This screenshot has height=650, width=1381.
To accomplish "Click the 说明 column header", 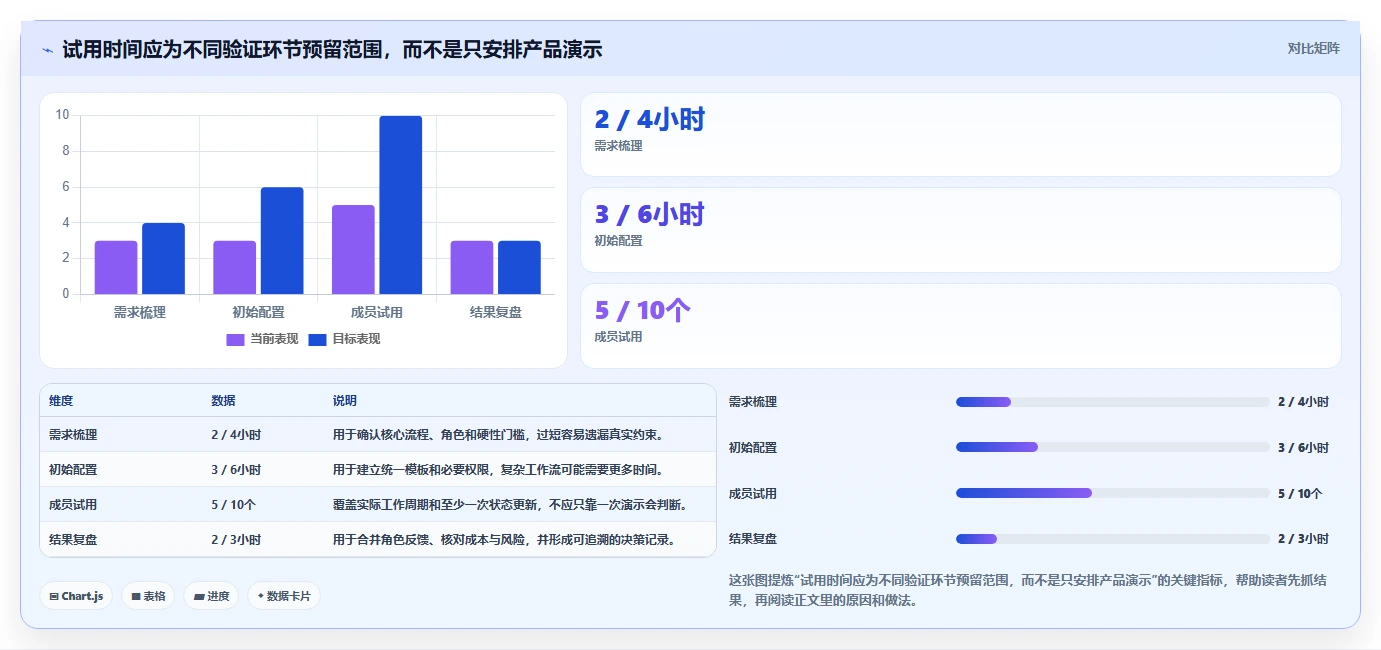I will (x=345, y=401).
